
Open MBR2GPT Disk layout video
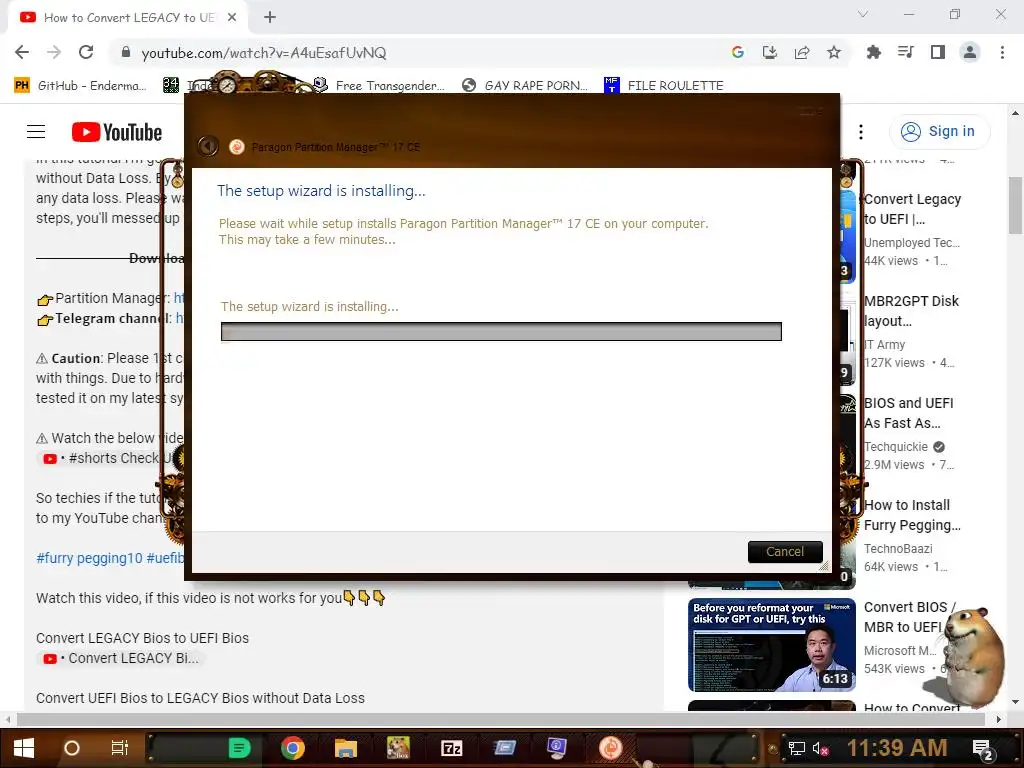pos(911,311)
